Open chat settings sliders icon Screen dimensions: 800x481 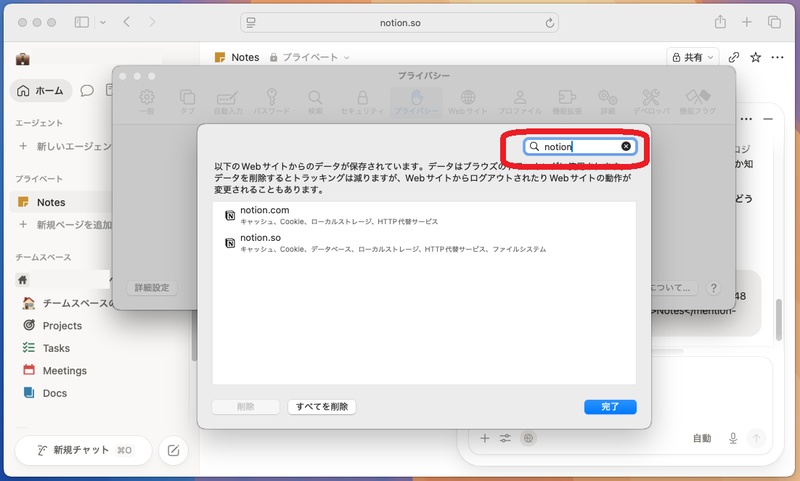click(505, 438)
